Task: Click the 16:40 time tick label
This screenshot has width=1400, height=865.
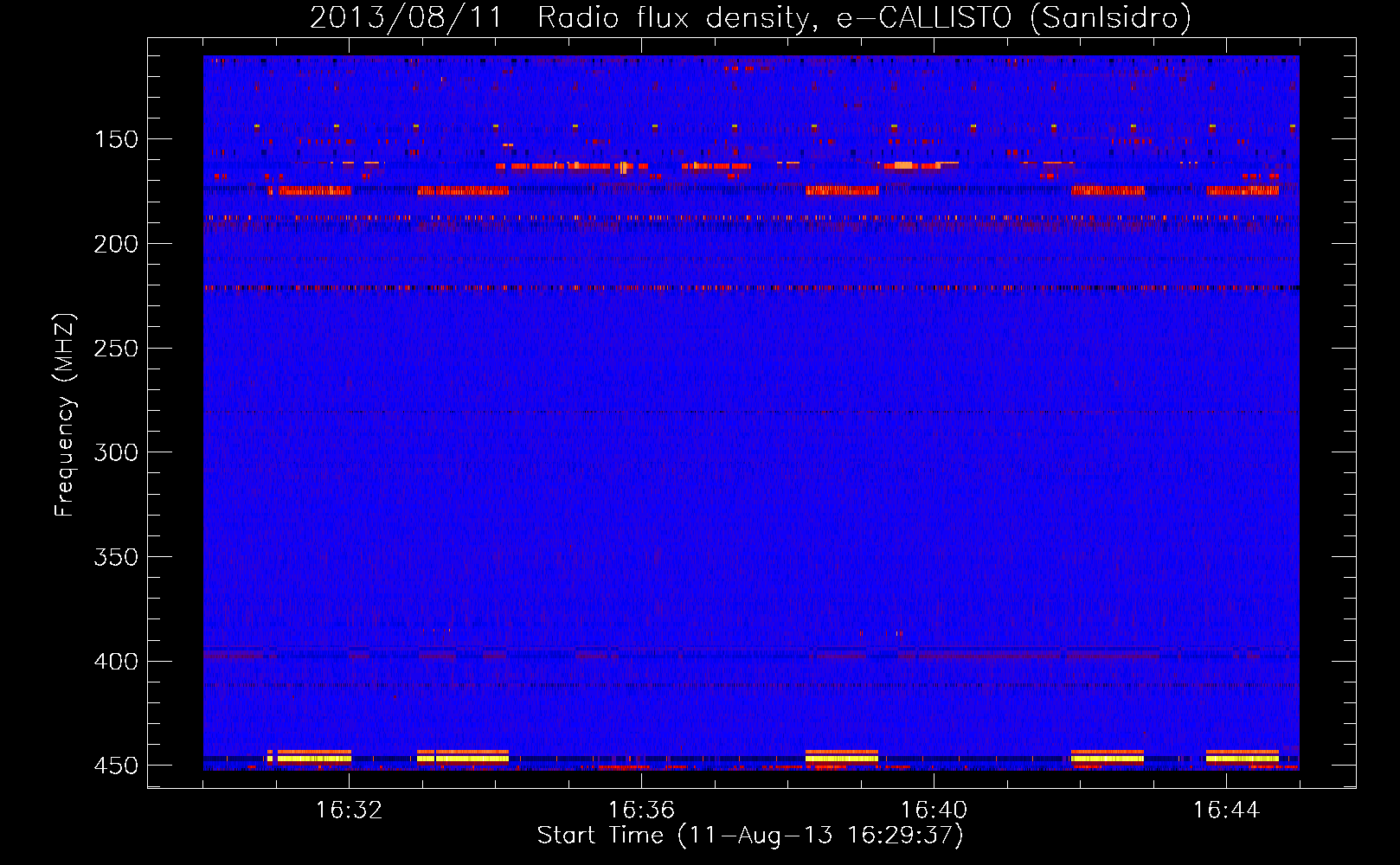Action: 934,811
